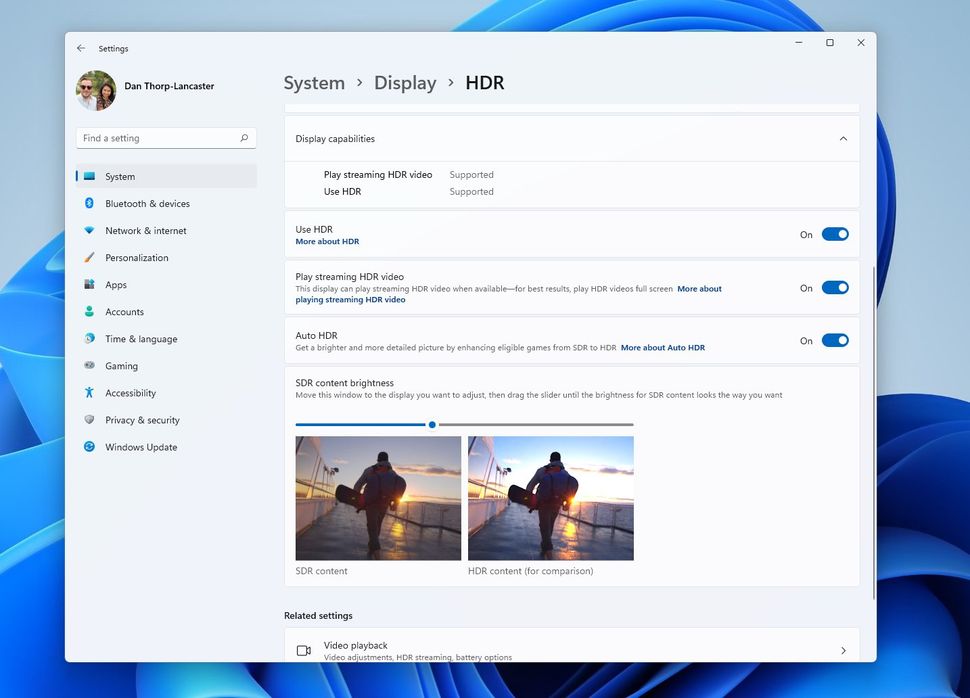This screenshot has width=970, height=698.
Task: Collapse the Display capabilities section
Action: pos(843,138)
